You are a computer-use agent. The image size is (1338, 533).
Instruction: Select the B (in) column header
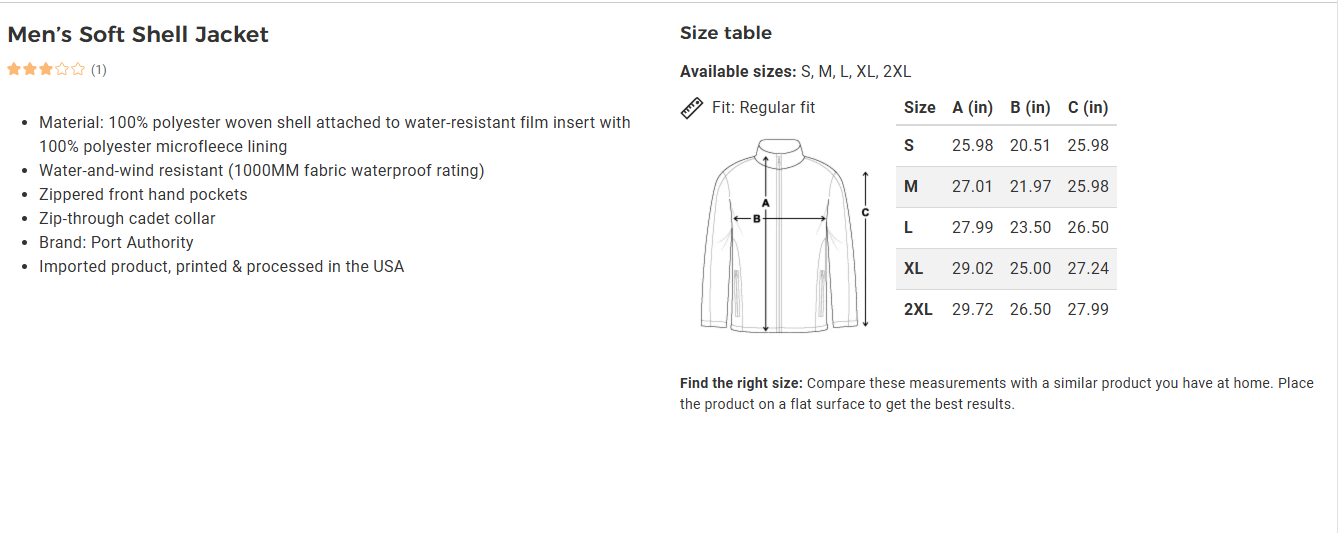click(x=1030, y=108)
